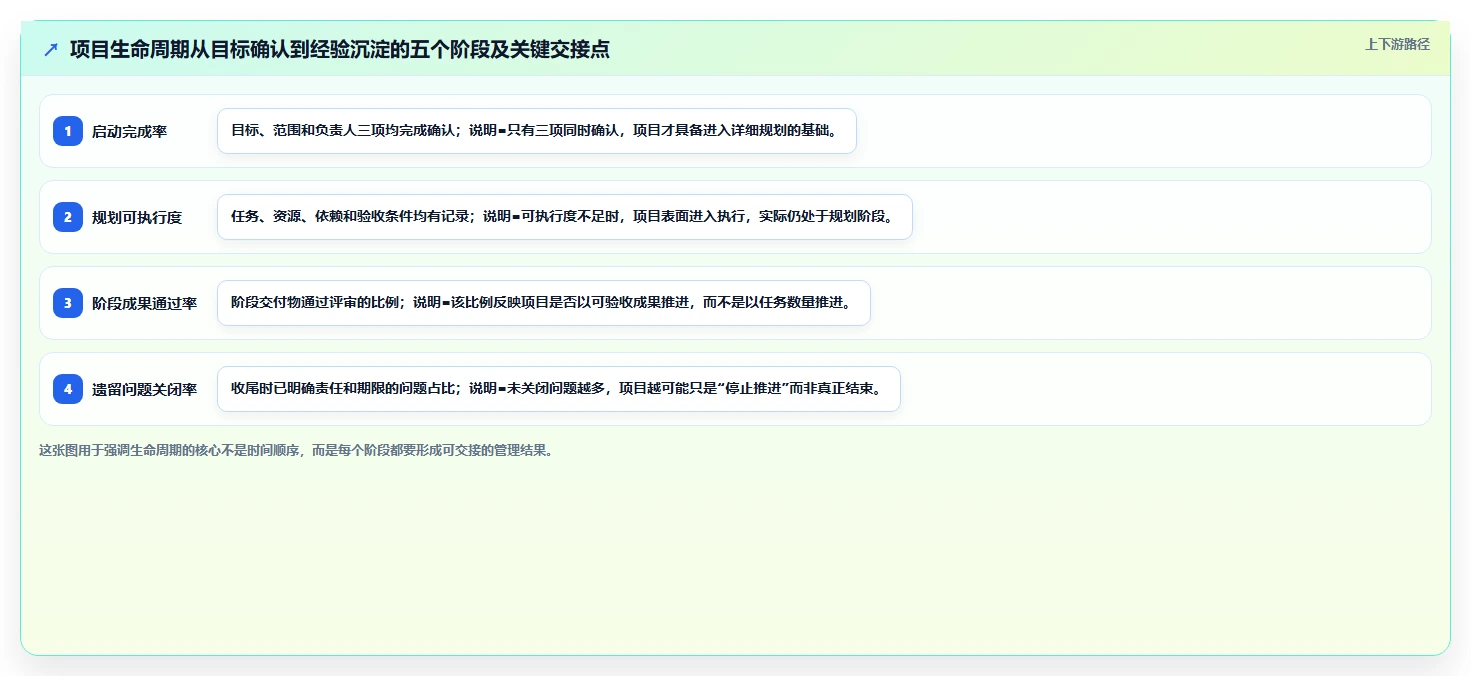Select step number badge 4
Viewport: 1471px width, 676px height.
click(x=68, y=389)
